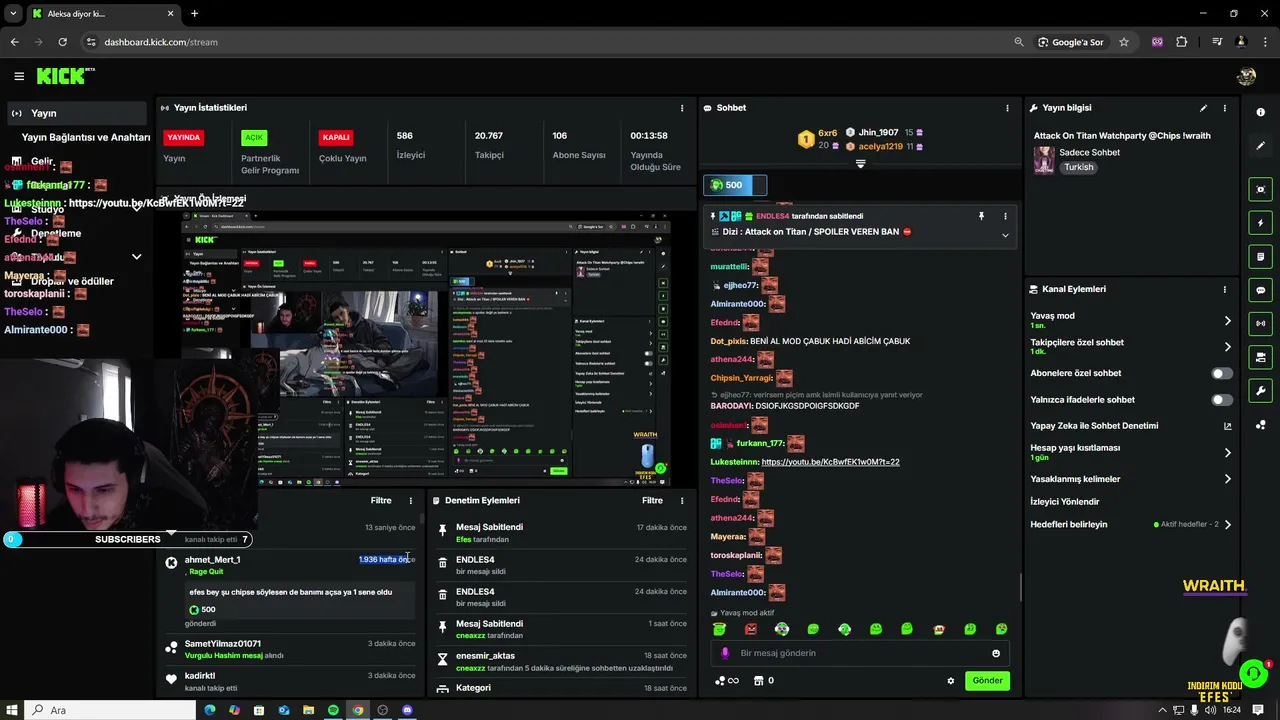Expand Hesap yaşı kısıtlaması settings
This screenshot has width=1280, height=720.
[x=1228, y=453]
